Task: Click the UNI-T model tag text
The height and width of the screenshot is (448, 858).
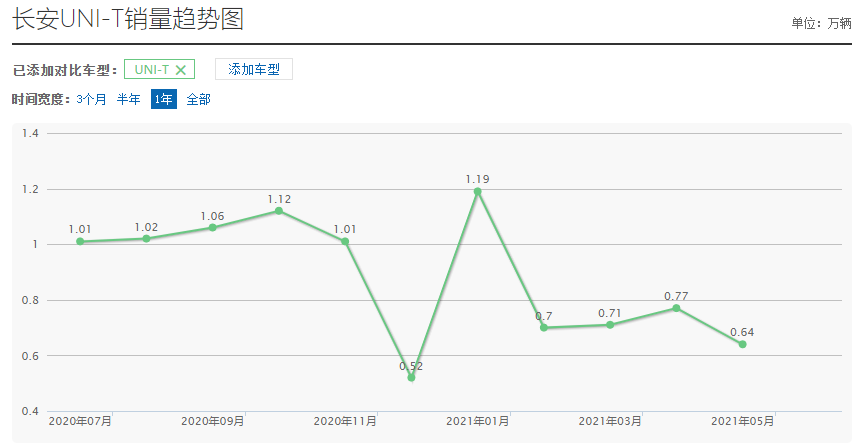Action: click(152, 70)
